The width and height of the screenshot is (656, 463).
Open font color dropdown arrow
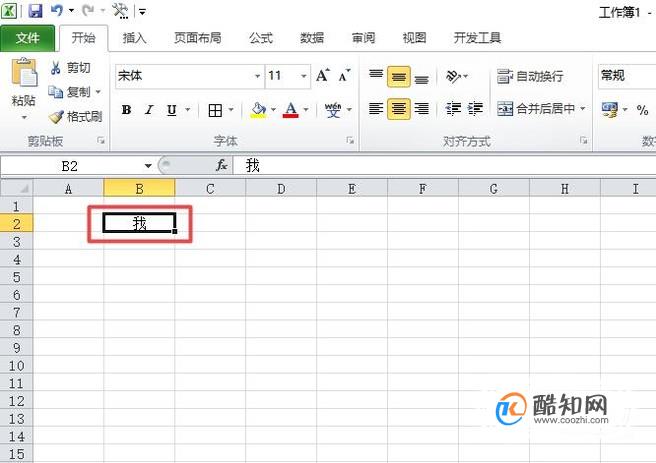coord(306,110)
